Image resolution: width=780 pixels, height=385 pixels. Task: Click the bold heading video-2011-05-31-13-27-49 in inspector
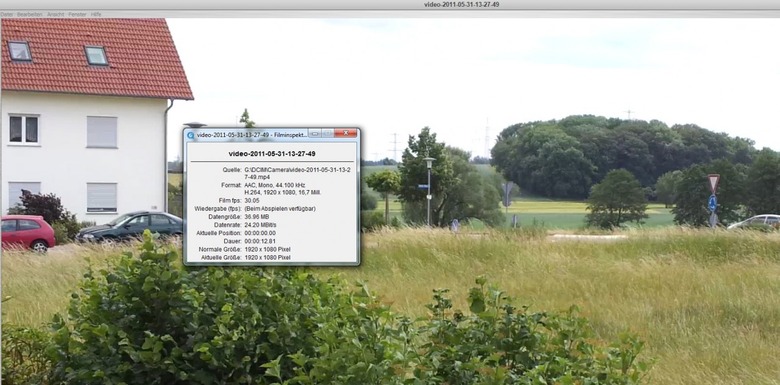(x=272, y=154)
